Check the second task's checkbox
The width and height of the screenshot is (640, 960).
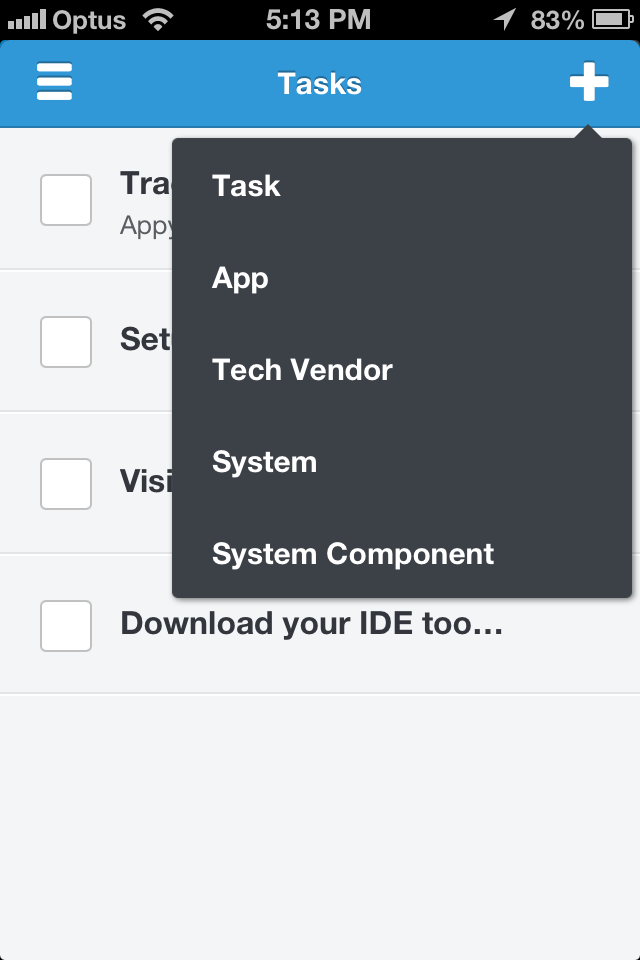point(66,341)
